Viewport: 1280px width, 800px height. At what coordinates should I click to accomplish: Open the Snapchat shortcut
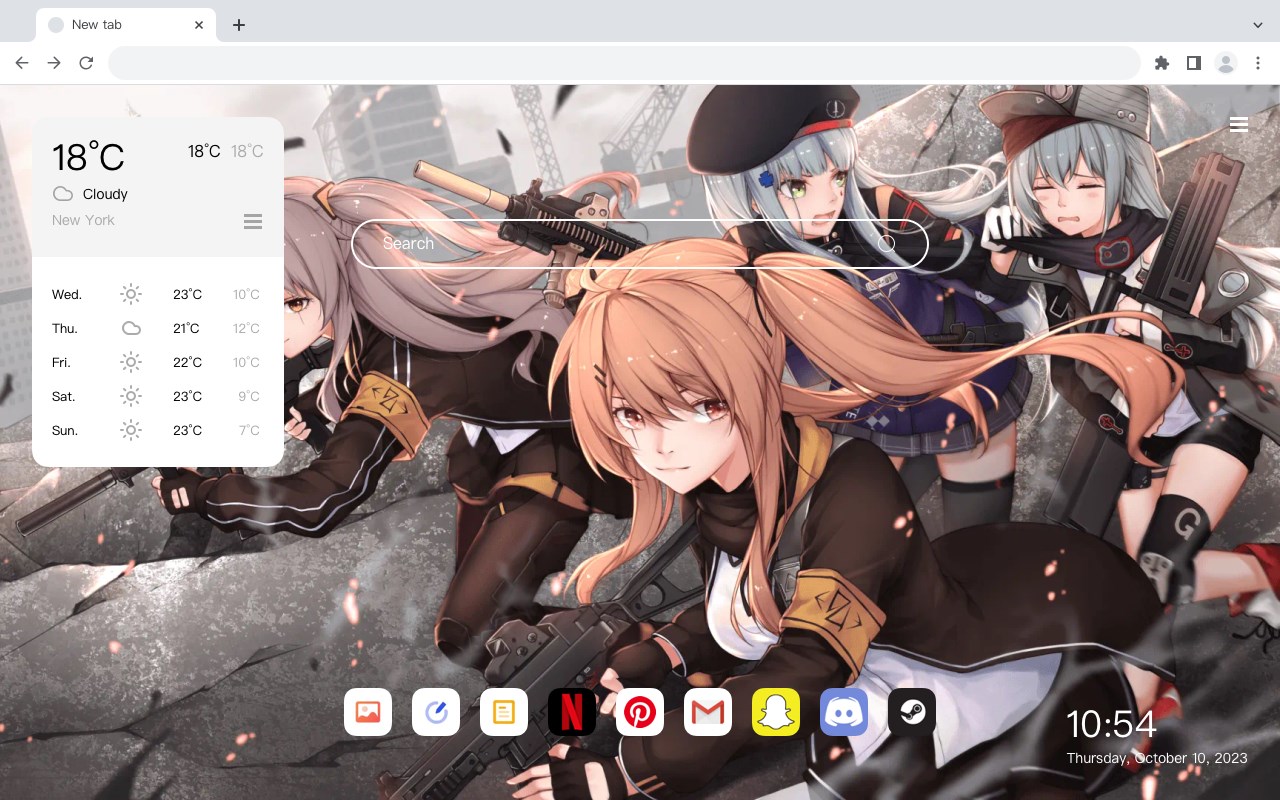776,712
